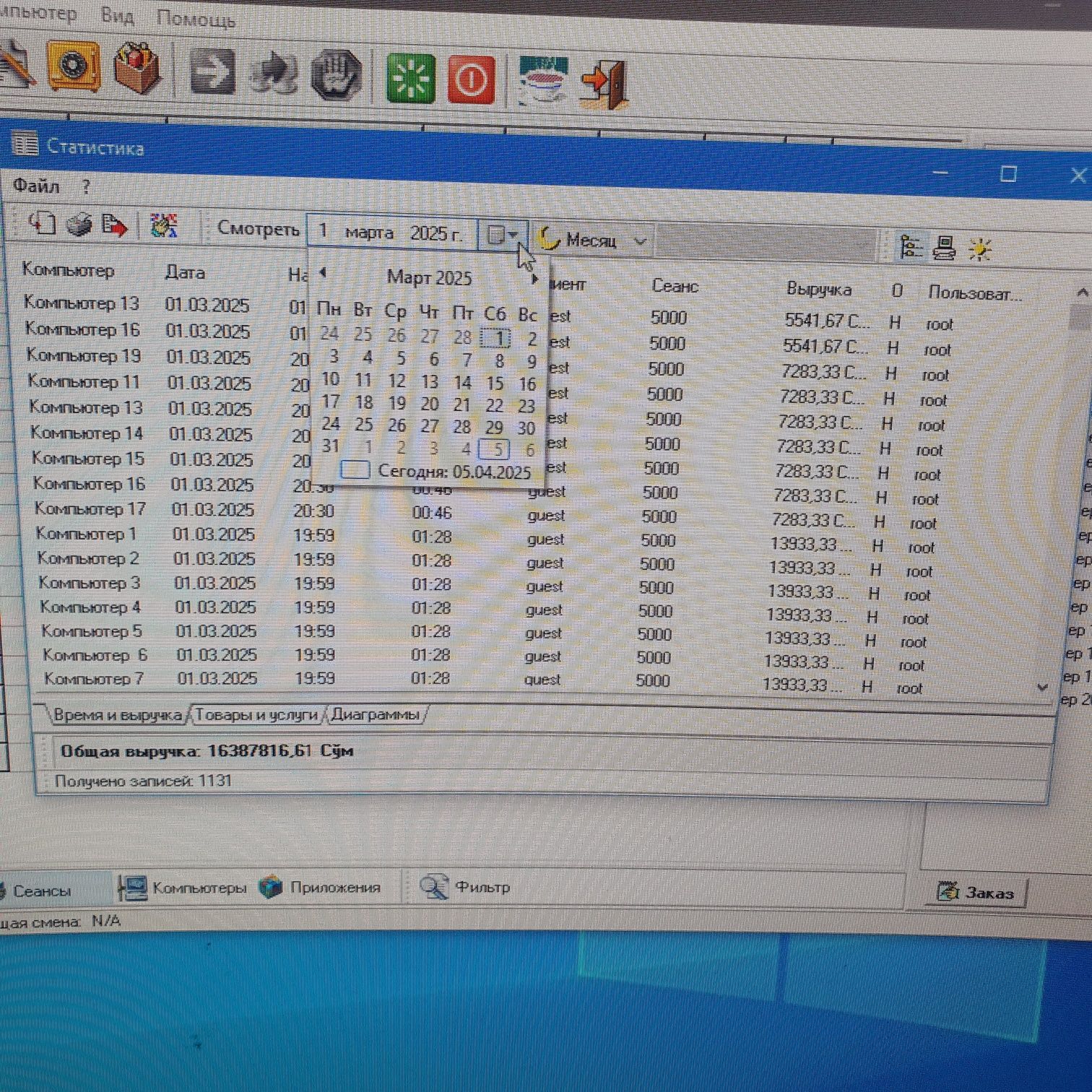1092x1092 pixels.
Task: Click the safe icon in the main toolbar
Action: click(x=72, y=66)
